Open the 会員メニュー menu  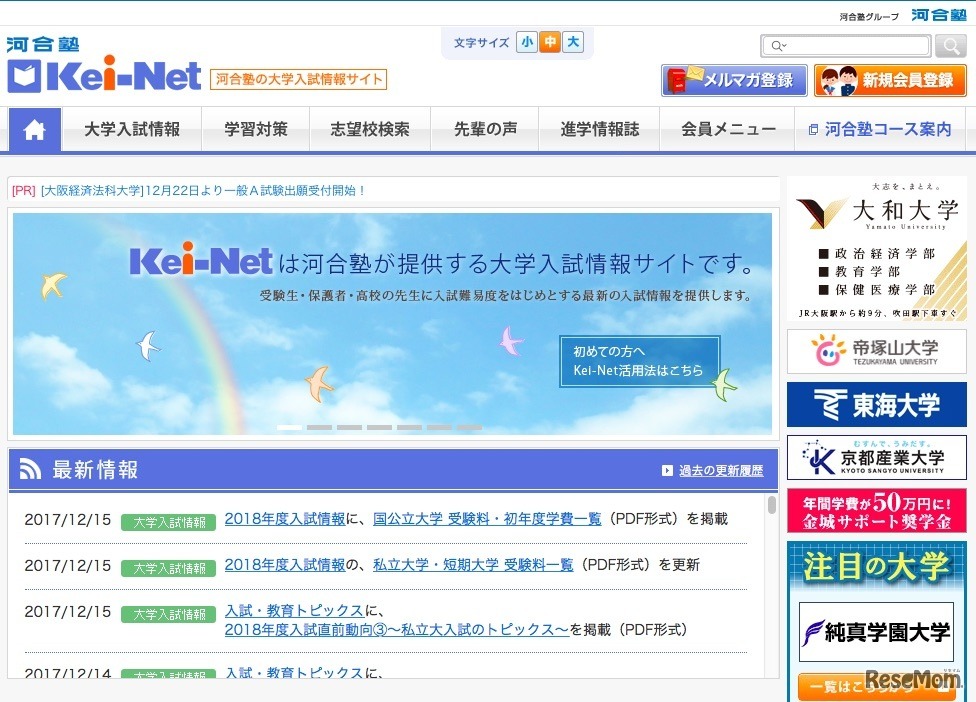[x=728, y=129]
